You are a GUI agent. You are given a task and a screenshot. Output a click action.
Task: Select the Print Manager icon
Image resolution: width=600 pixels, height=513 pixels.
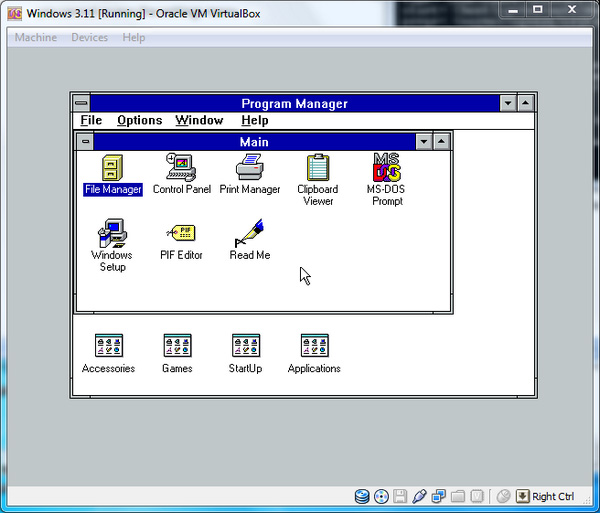click(x=249, y=167)
